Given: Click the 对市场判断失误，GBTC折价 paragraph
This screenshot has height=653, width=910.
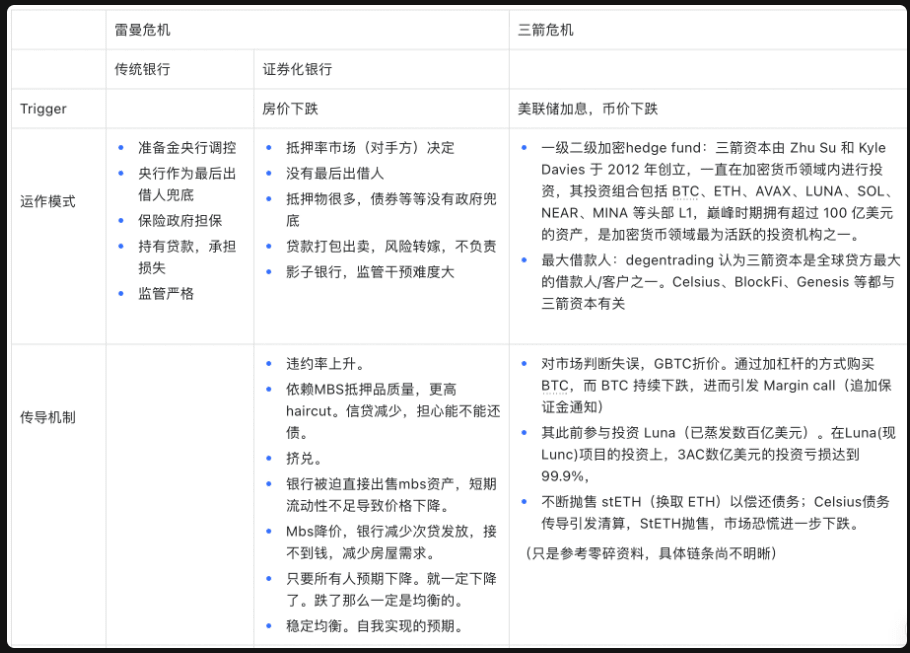Looking at the screenshot, I should (x=716, y=385).
